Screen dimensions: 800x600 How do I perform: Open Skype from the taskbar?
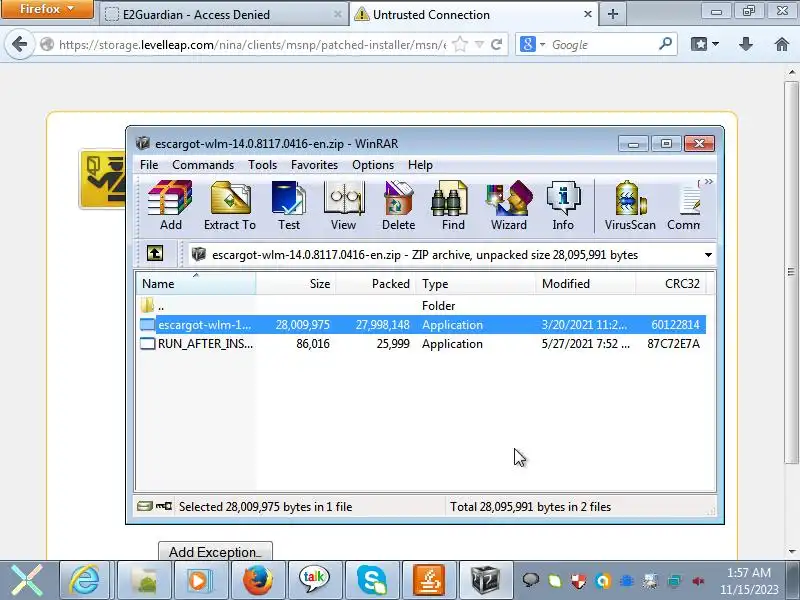(371, 580)
